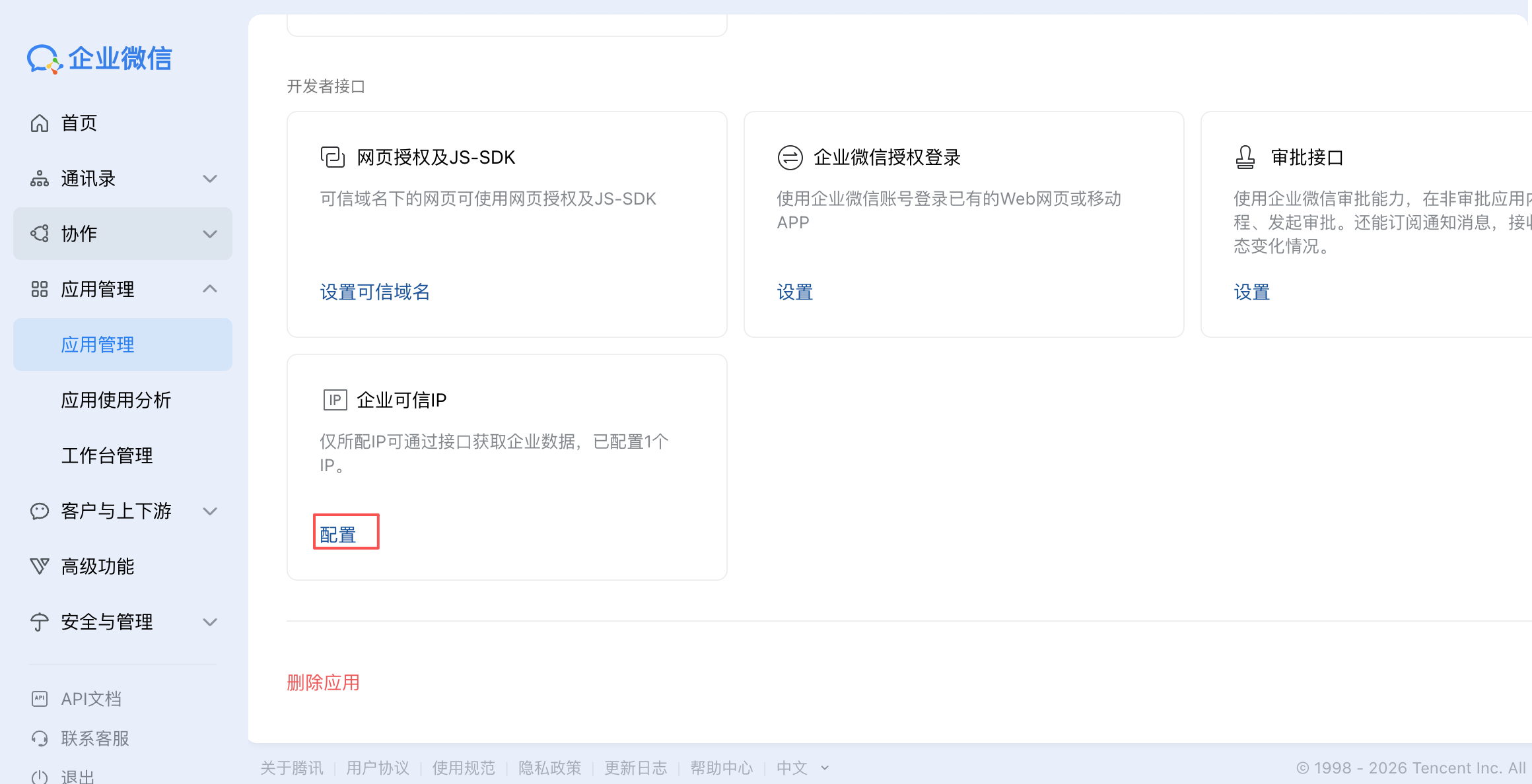This screenshot has width=1532, height=784.
Task: Click 删除应用 to delete the app
Action: [x=323, y=682]
